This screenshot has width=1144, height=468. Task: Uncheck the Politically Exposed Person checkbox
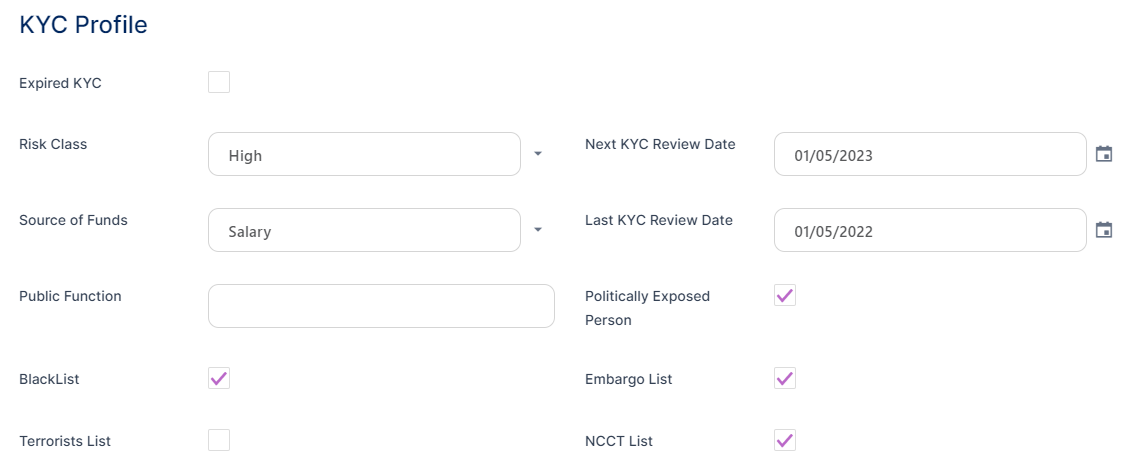785,295
